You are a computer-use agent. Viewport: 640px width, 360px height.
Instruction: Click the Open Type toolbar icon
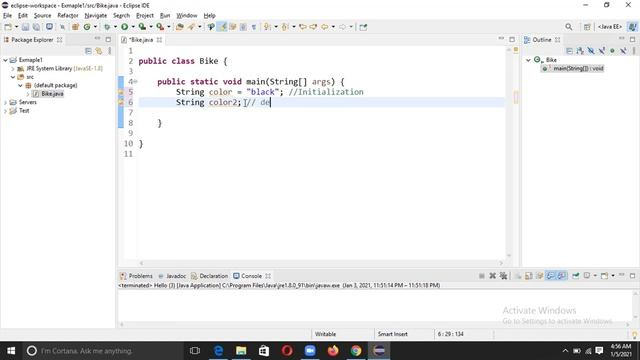(x=180, y=27)
